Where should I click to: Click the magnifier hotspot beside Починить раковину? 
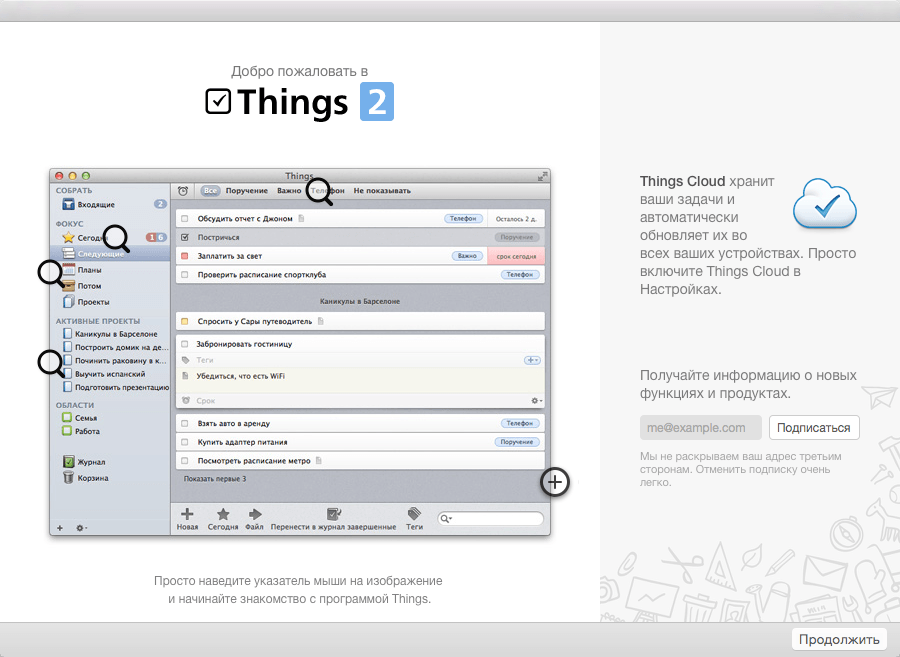coord(52,363)
